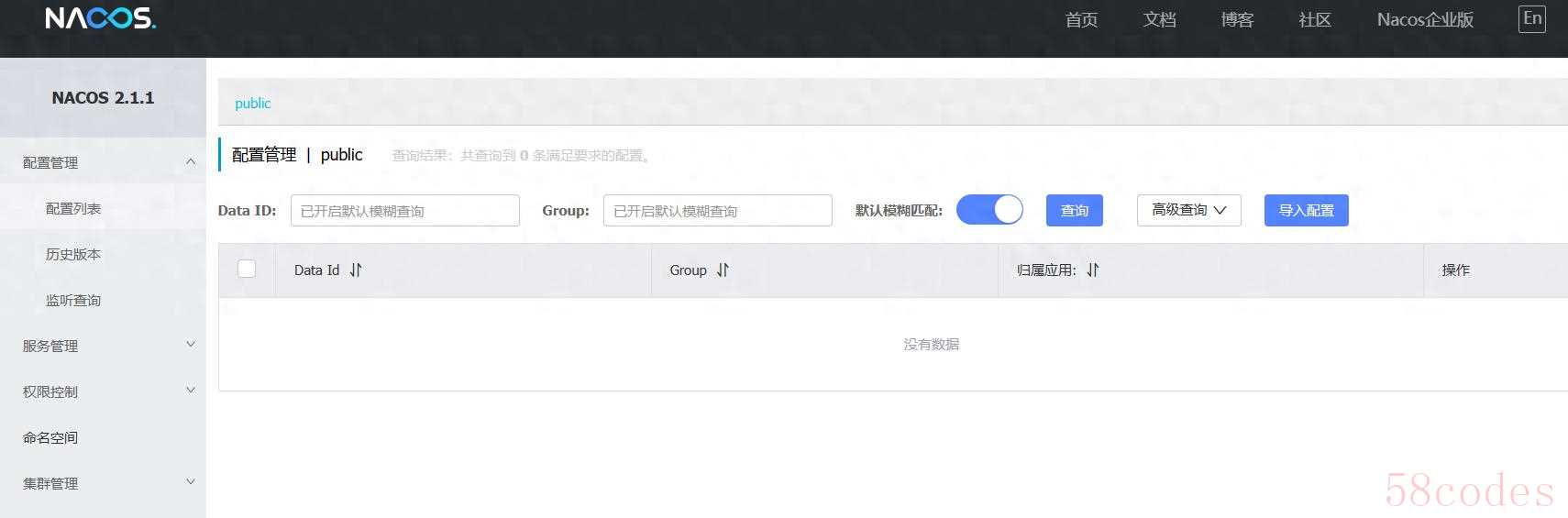This screenshot has height=518, width=1568.
Task: Collapse the 配置管理 menu section
Action: pos(103,162)
